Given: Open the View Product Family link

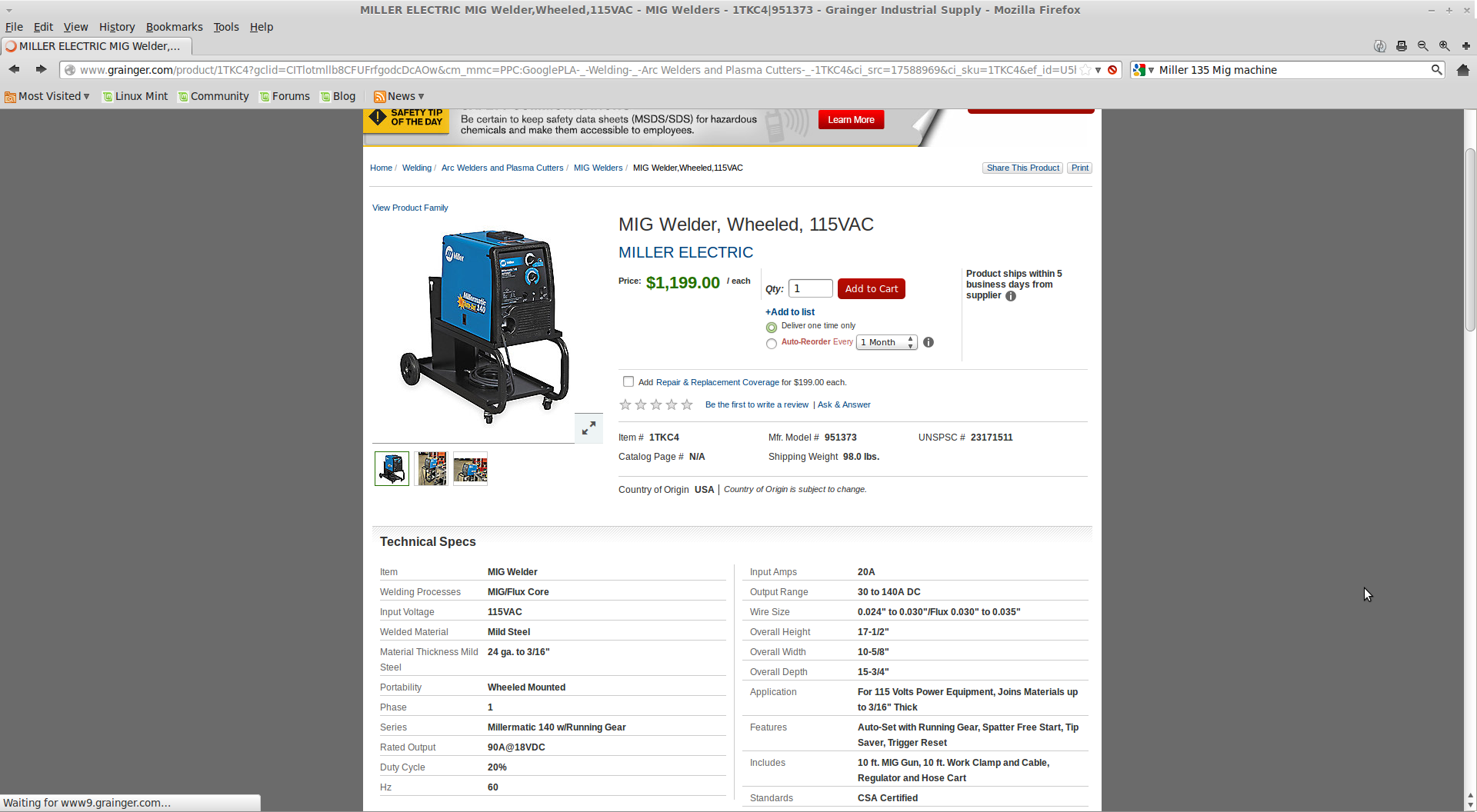Looking at the screenshot, I should click(410, 208).
